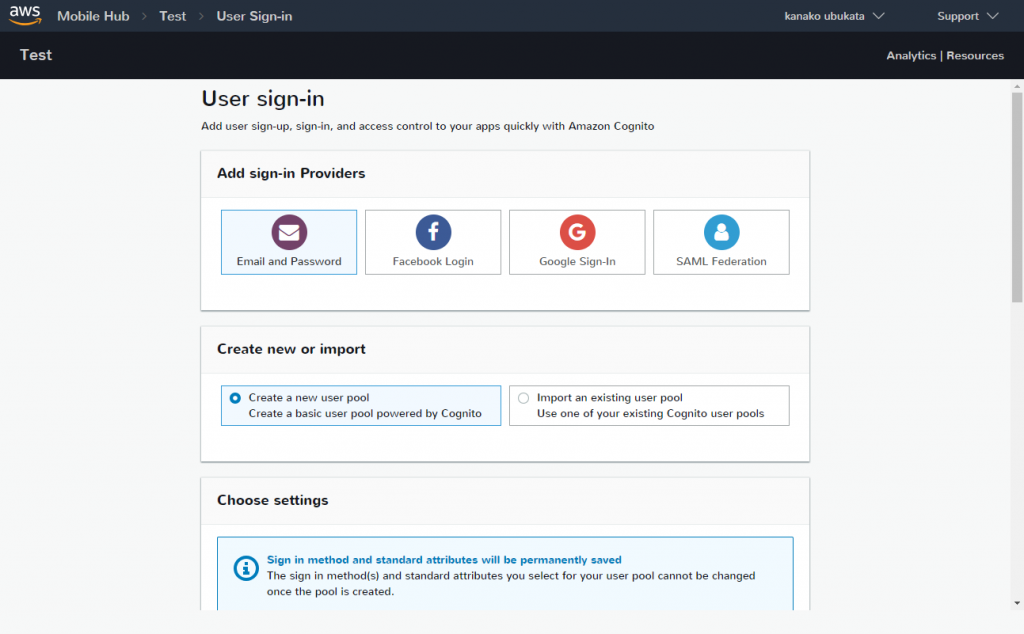Open the Test project breadcrumb
Screen dimensions: 1024x634
point(172,16)
